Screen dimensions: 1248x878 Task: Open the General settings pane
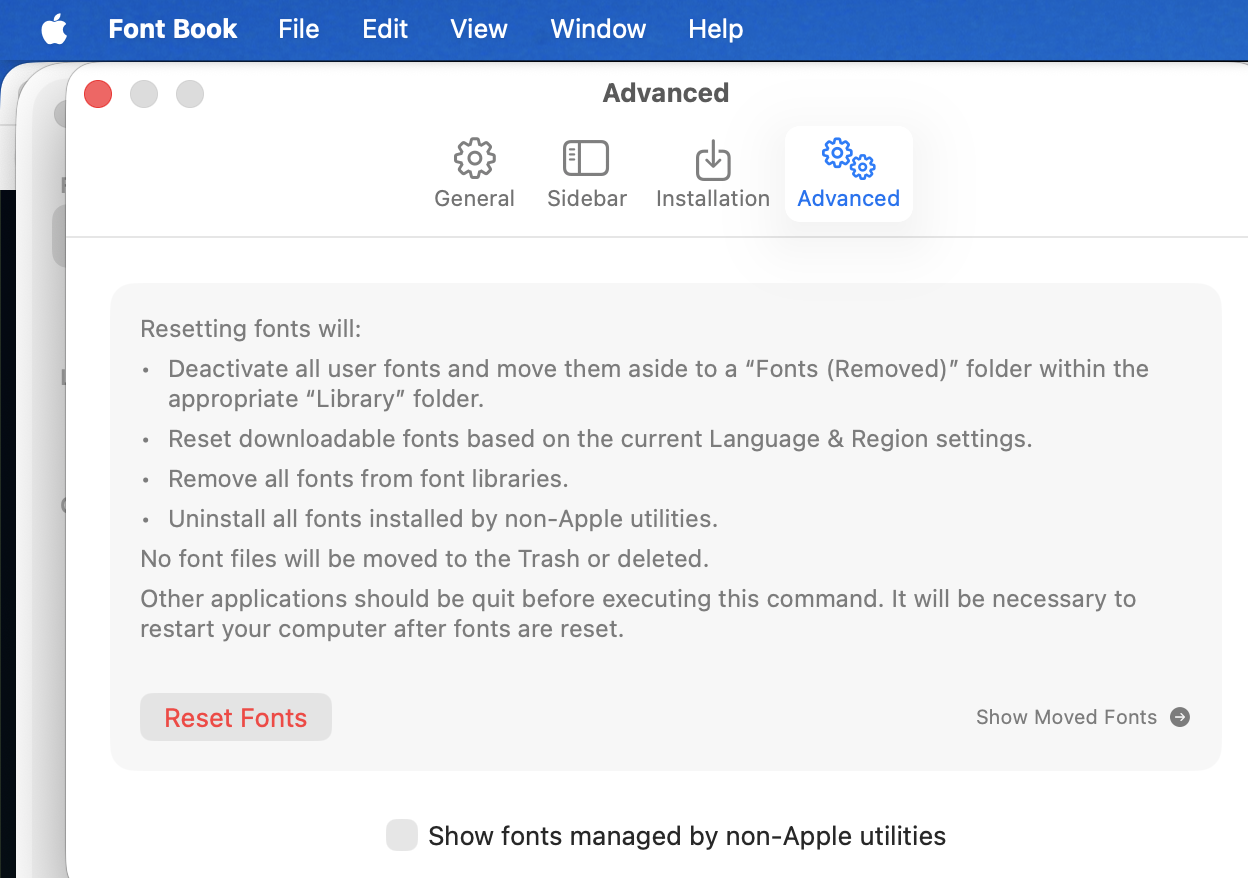(474, 174)
